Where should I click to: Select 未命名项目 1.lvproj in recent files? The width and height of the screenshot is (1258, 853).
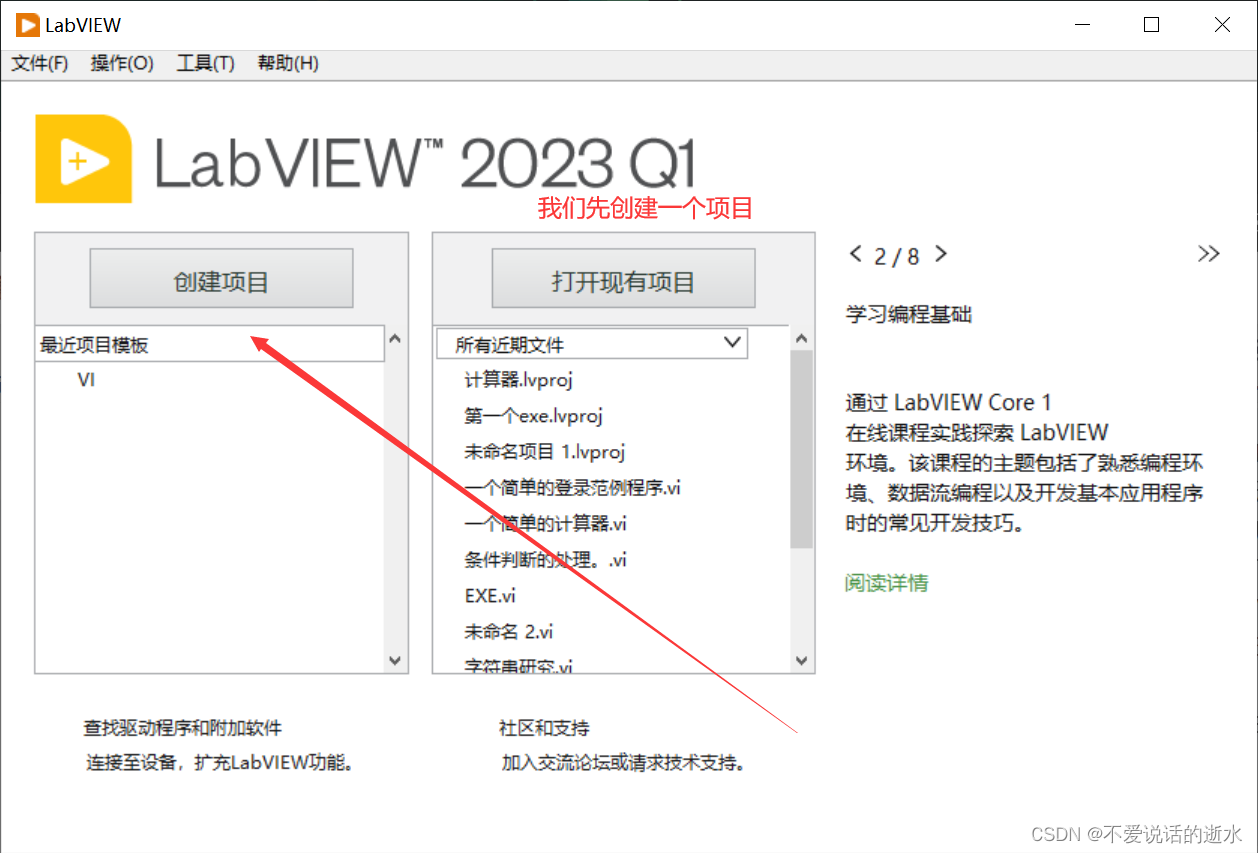point(544,452)
